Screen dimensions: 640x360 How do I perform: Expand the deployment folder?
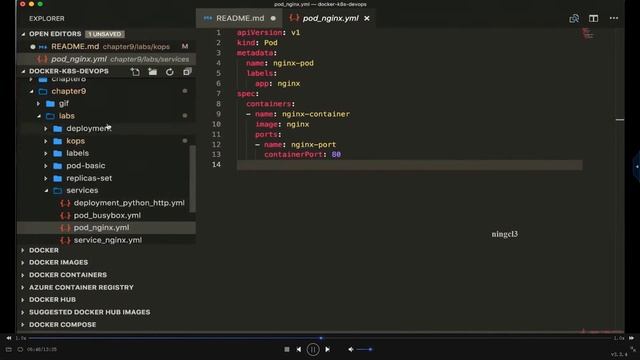point(46,129)
